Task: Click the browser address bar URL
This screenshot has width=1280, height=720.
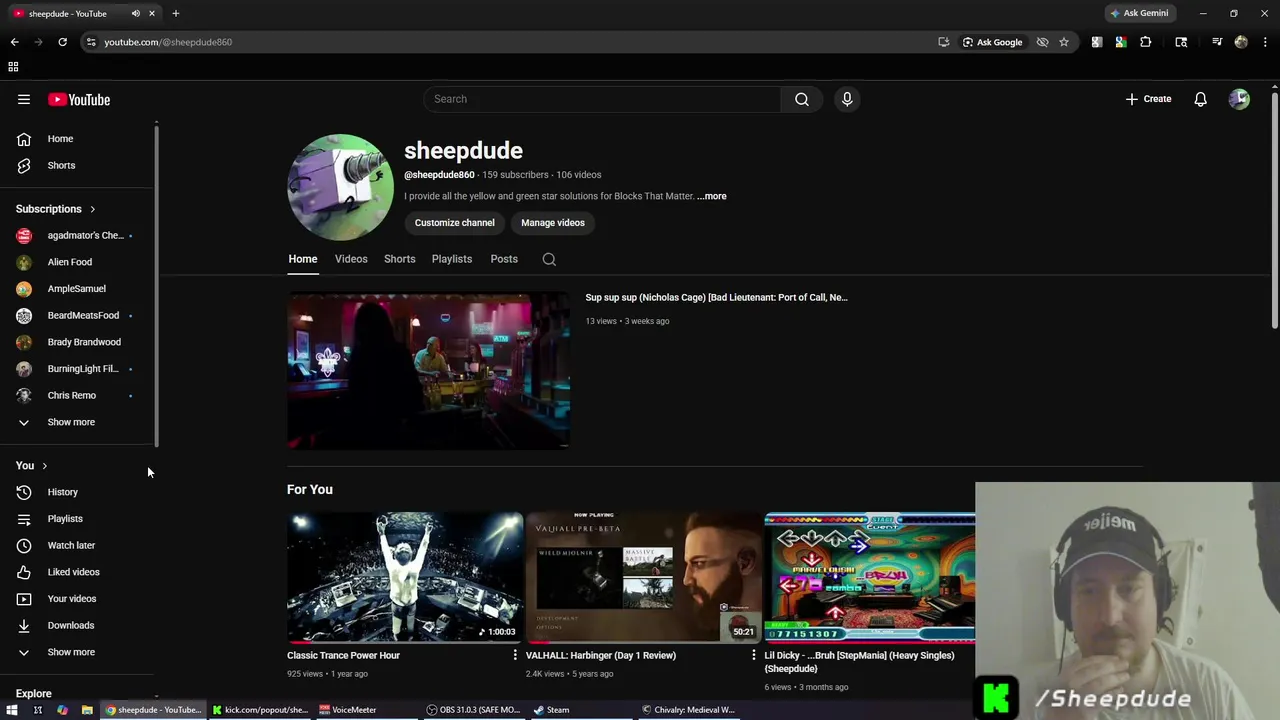Action: pyautogui.click(x=168, y=42)
